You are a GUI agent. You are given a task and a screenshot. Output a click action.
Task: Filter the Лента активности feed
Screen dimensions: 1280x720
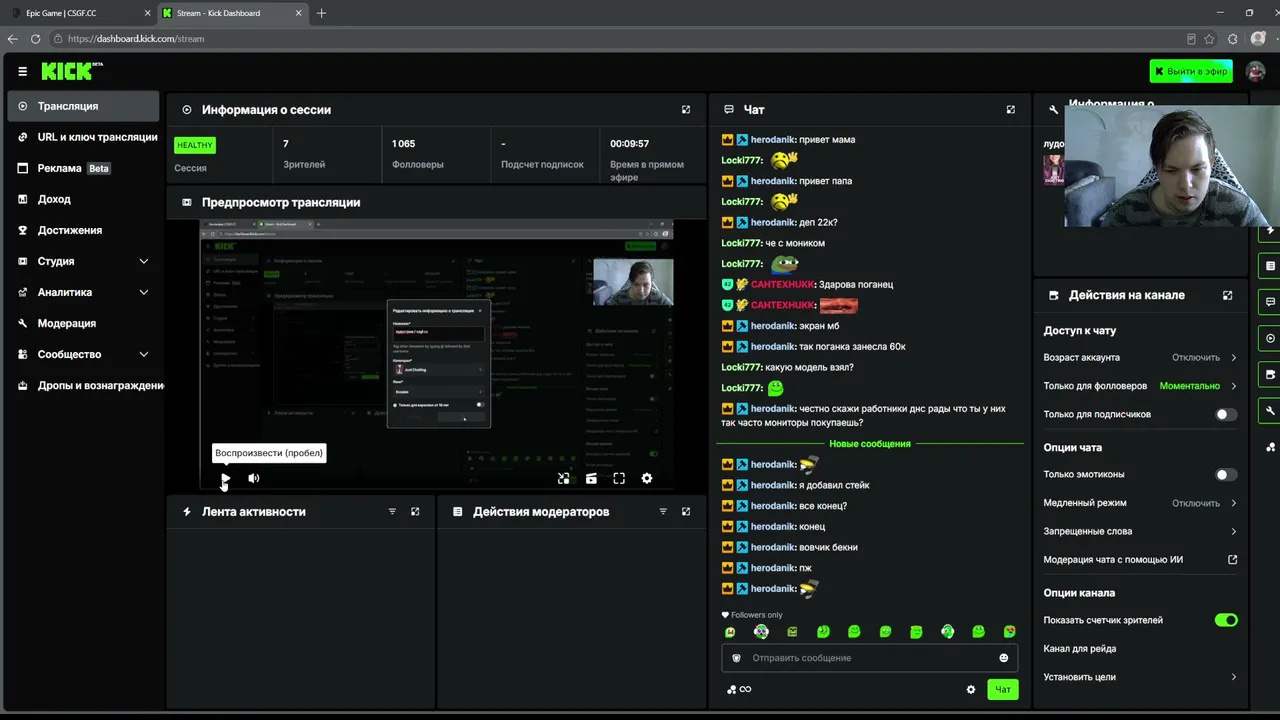point(392,512)
